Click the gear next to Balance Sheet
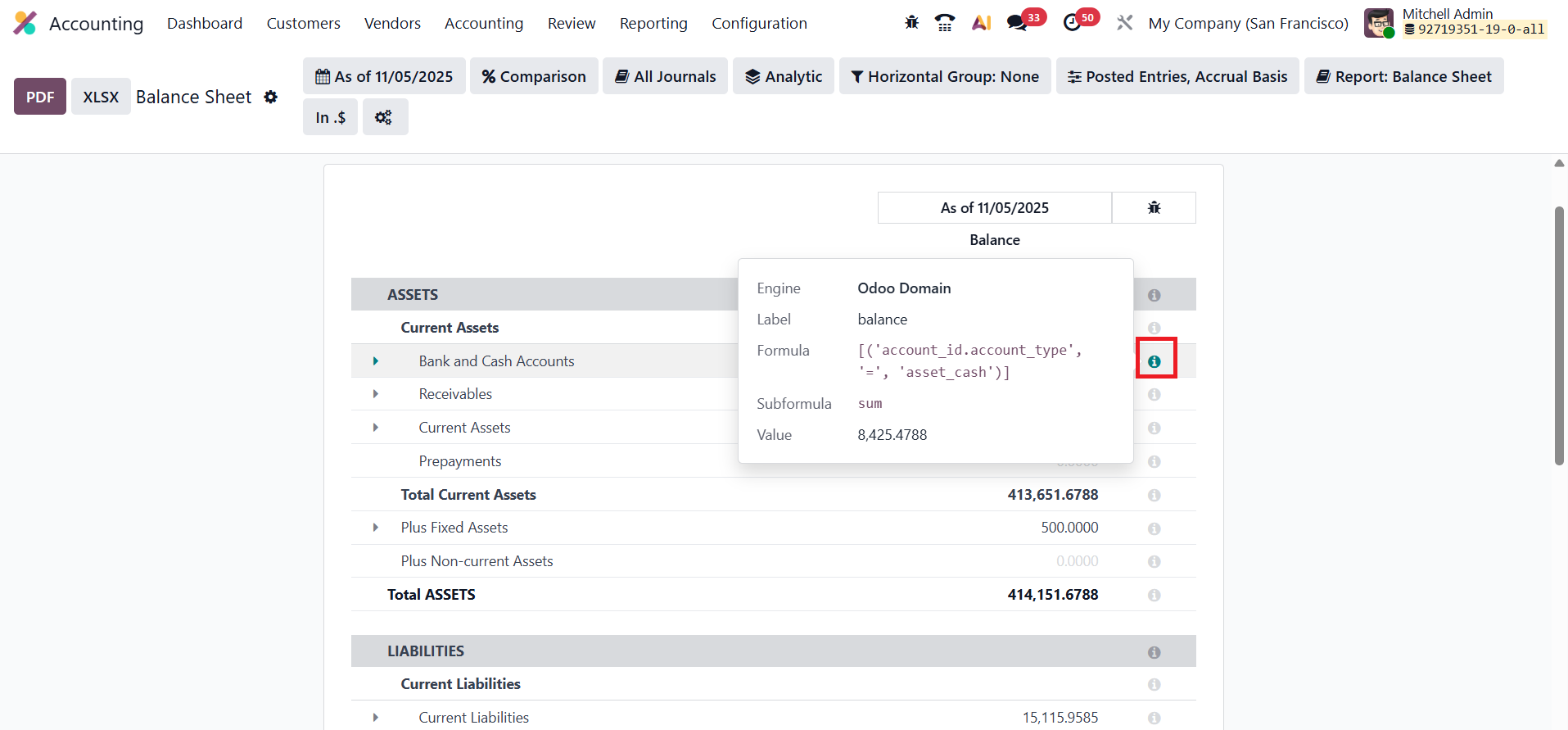Screen dimensions: 1568x730 pyautogui.click(x=271, y=97)
